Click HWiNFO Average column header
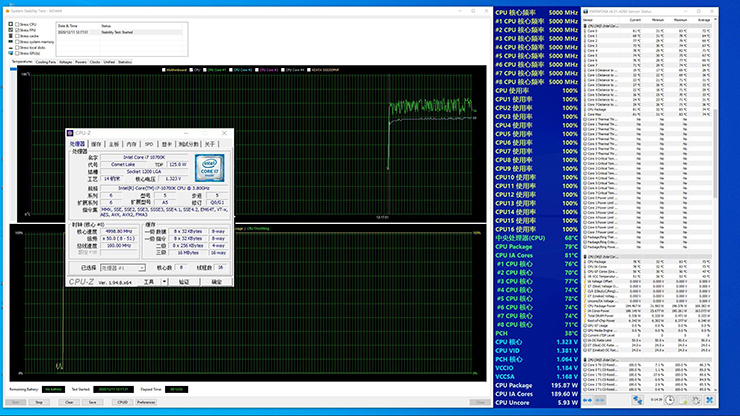This screenshot has width=740, height=416. point(703,20)
